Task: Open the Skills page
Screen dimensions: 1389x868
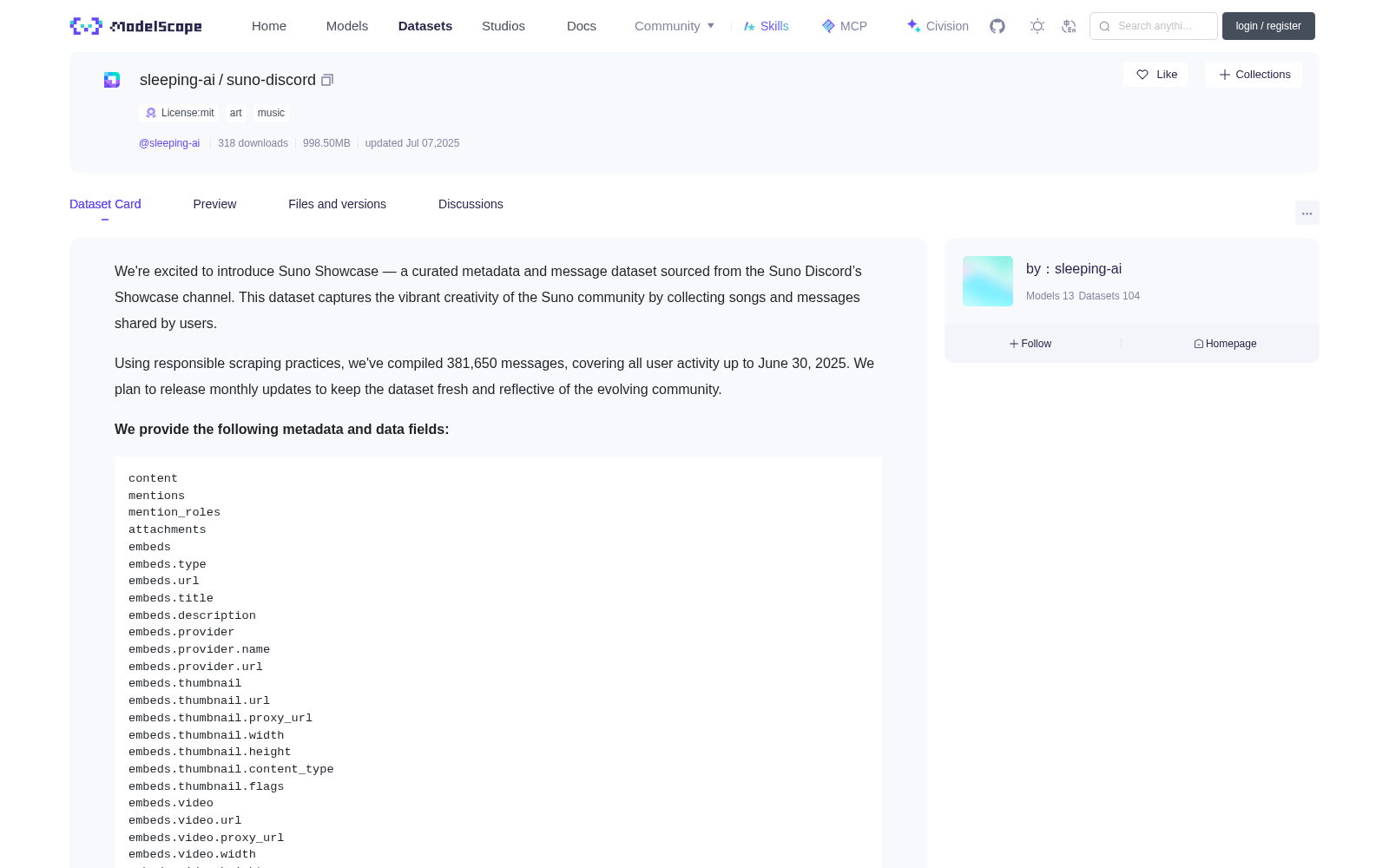Action: [x=767, y=26]
